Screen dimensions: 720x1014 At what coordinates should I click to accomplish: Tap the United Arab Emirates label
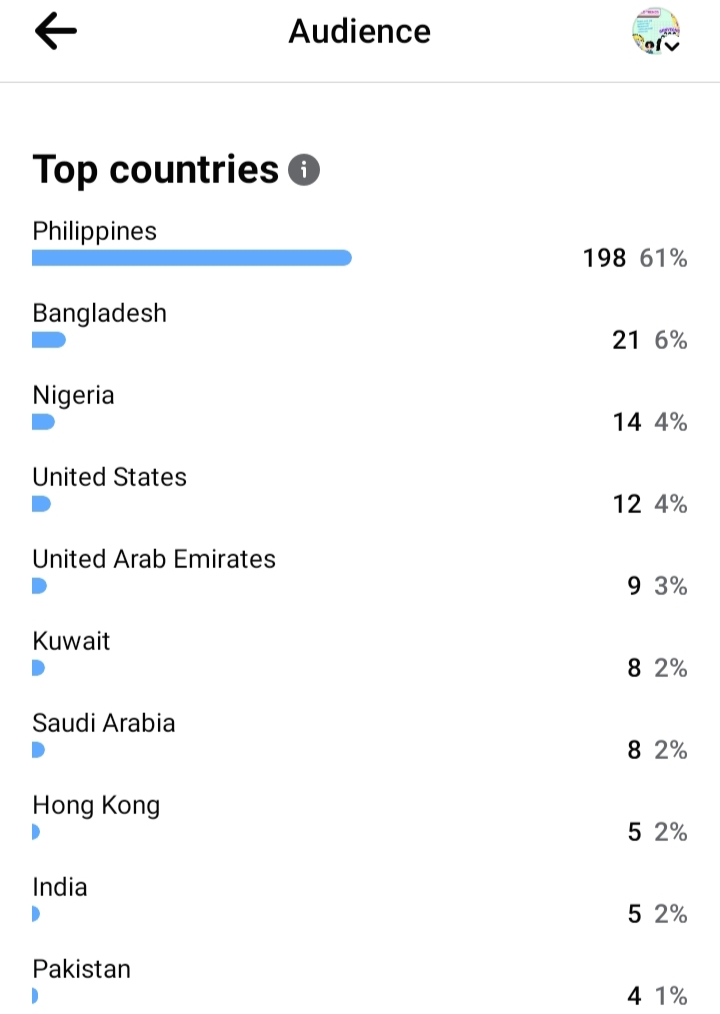154,559
